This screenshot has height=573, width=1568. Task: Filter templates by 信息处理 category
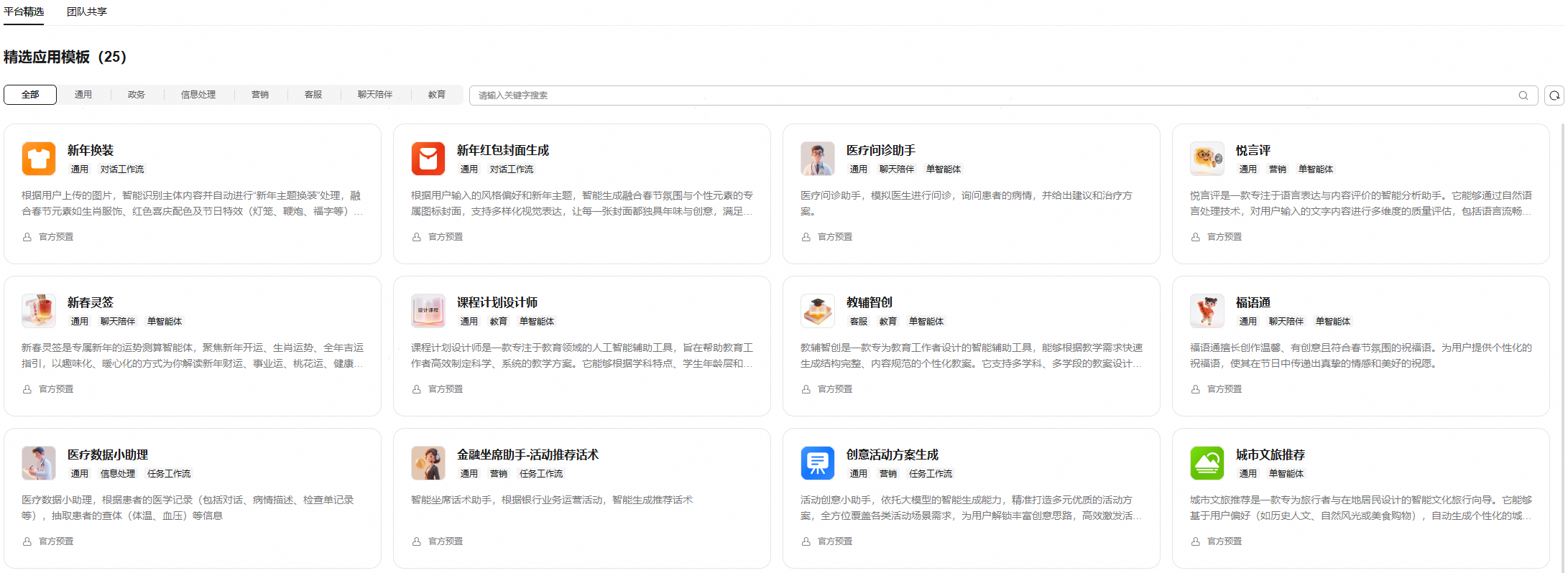tap(198, 95)
